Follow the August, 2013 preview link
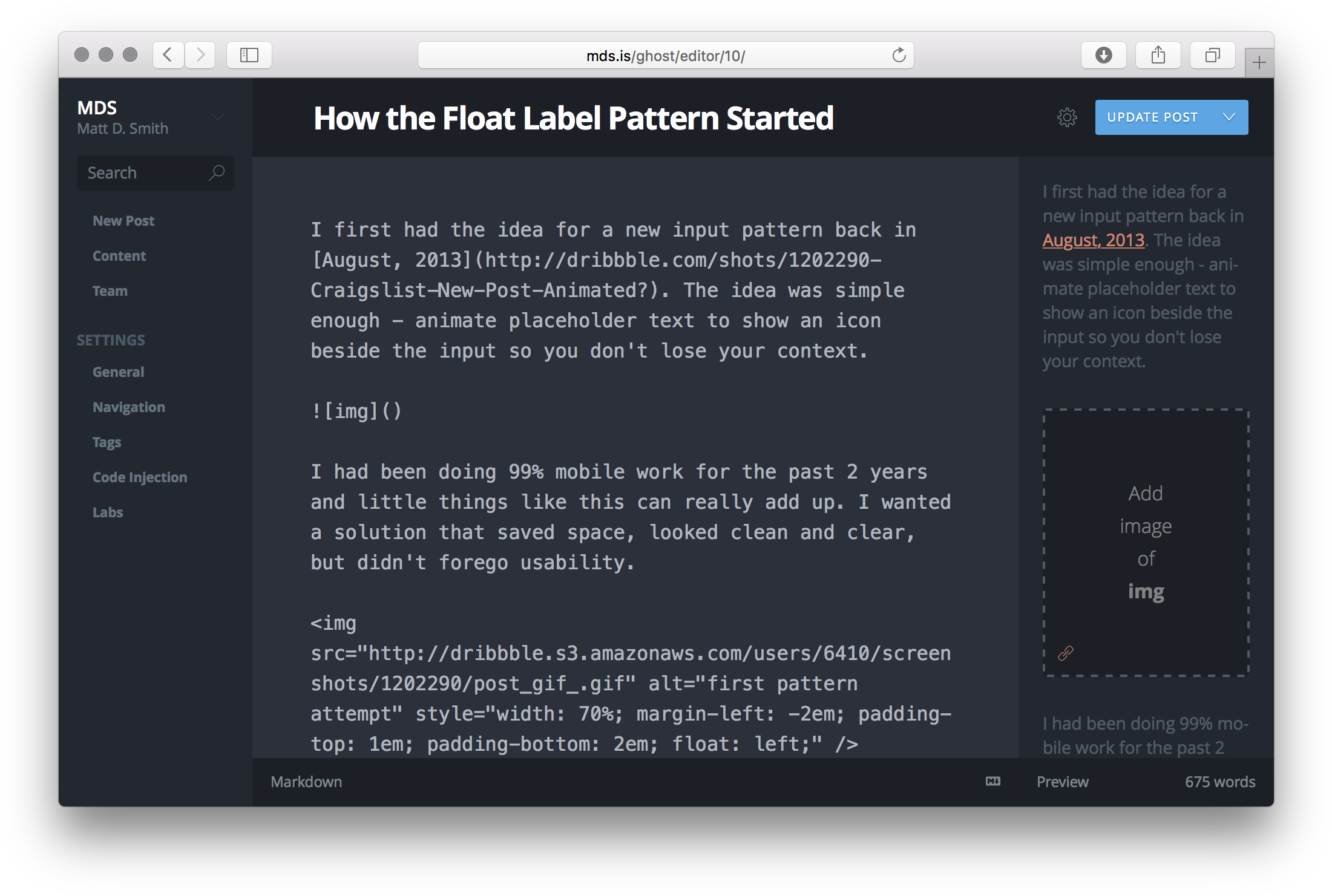Screen dimensions: 1332x896 [1093, 240]
